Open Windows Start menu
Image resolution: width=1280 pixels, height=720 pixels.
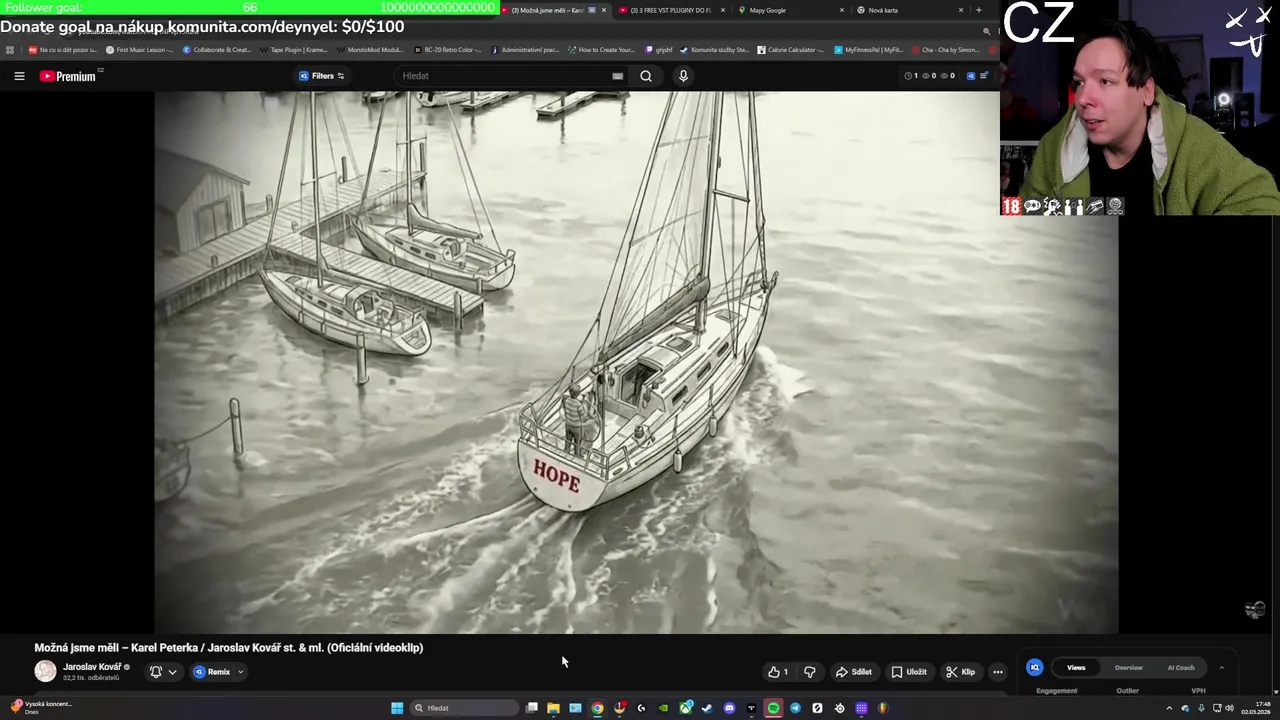(397, 708)
